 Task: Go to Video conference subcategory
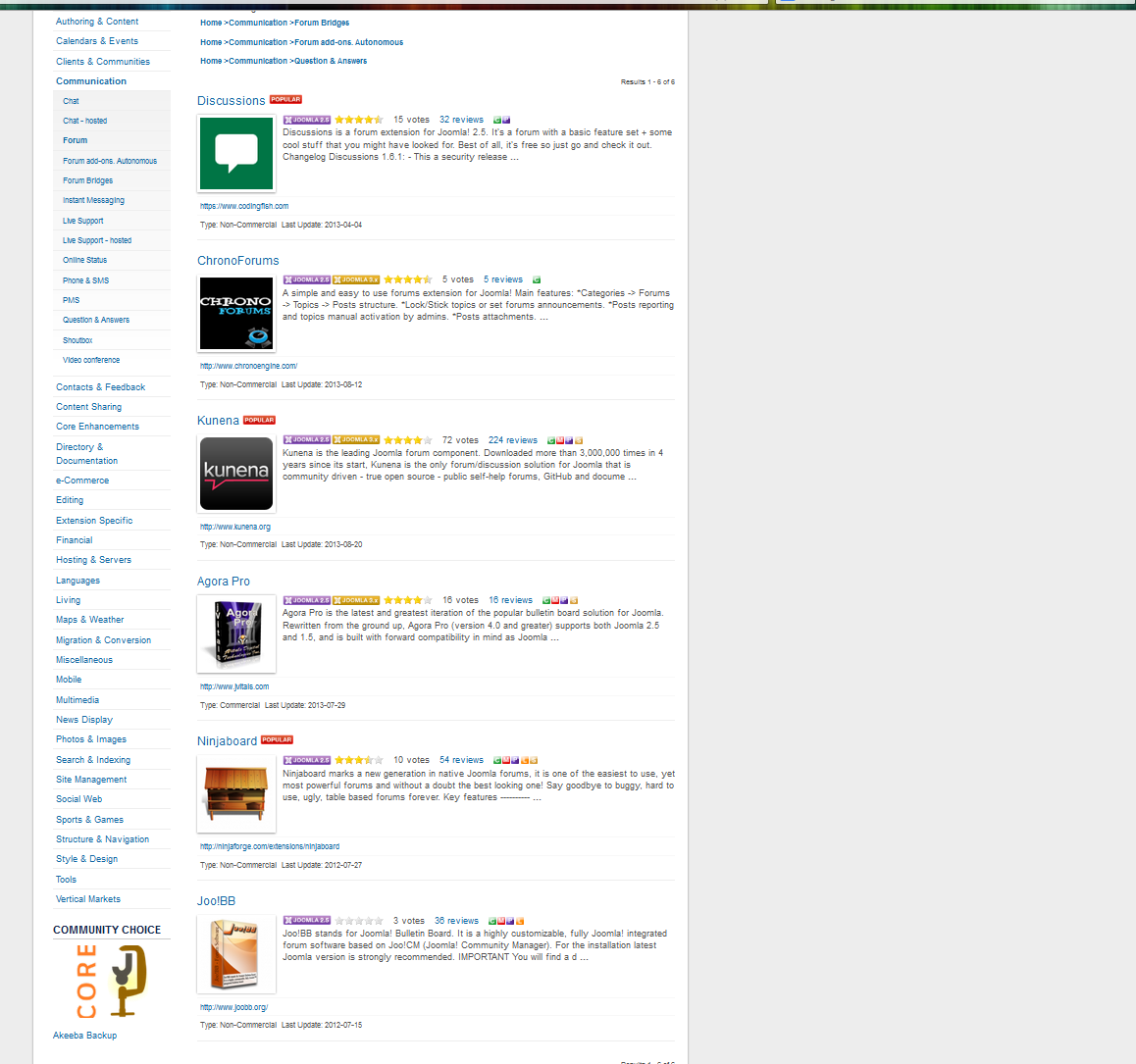click(91, 360)
